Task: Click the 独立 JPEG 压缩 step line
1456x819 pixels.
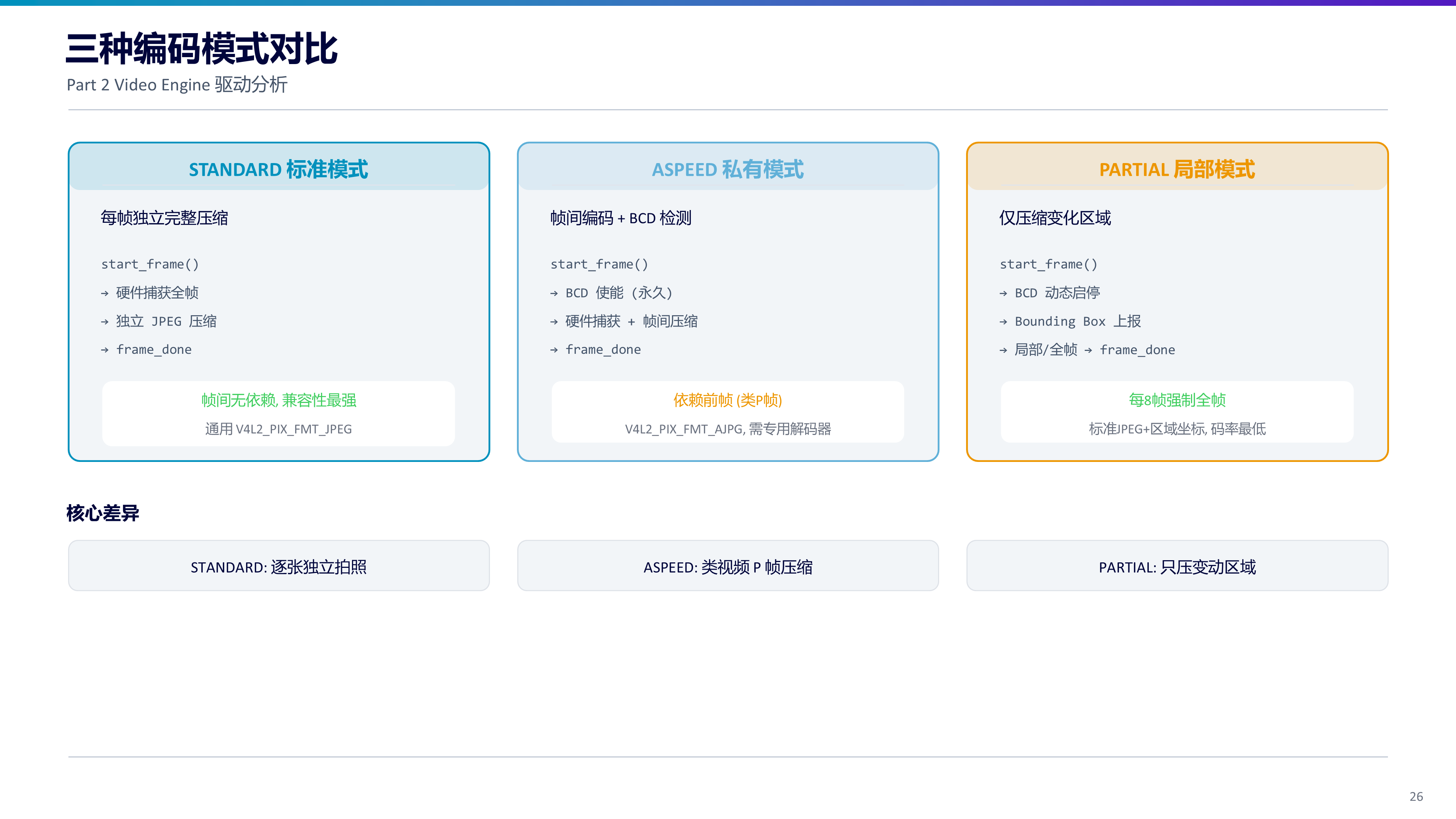Action: click(159, 321)
